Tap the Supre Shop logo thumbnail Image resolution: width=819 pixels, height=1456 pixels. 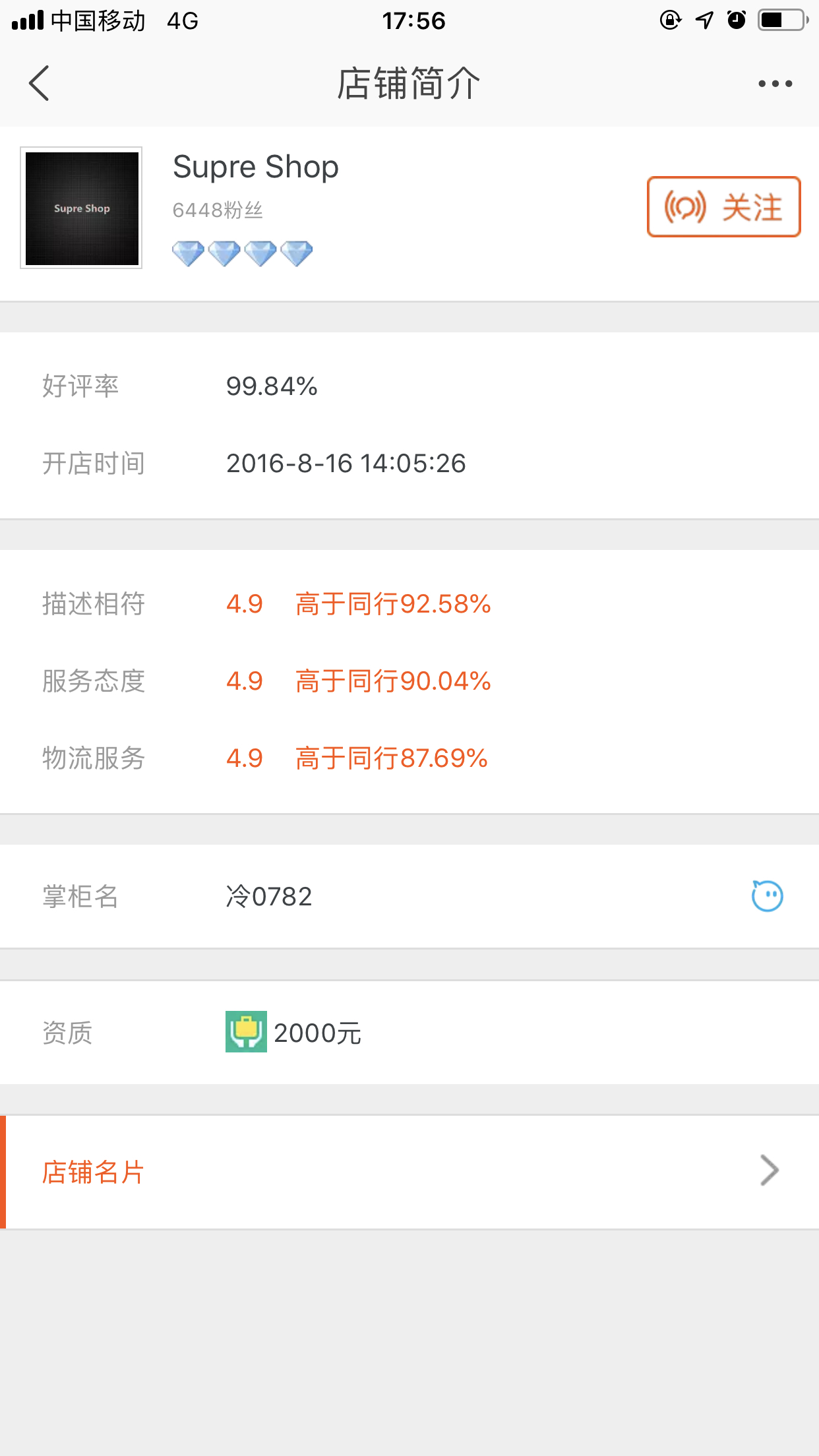tap(81, 208)
